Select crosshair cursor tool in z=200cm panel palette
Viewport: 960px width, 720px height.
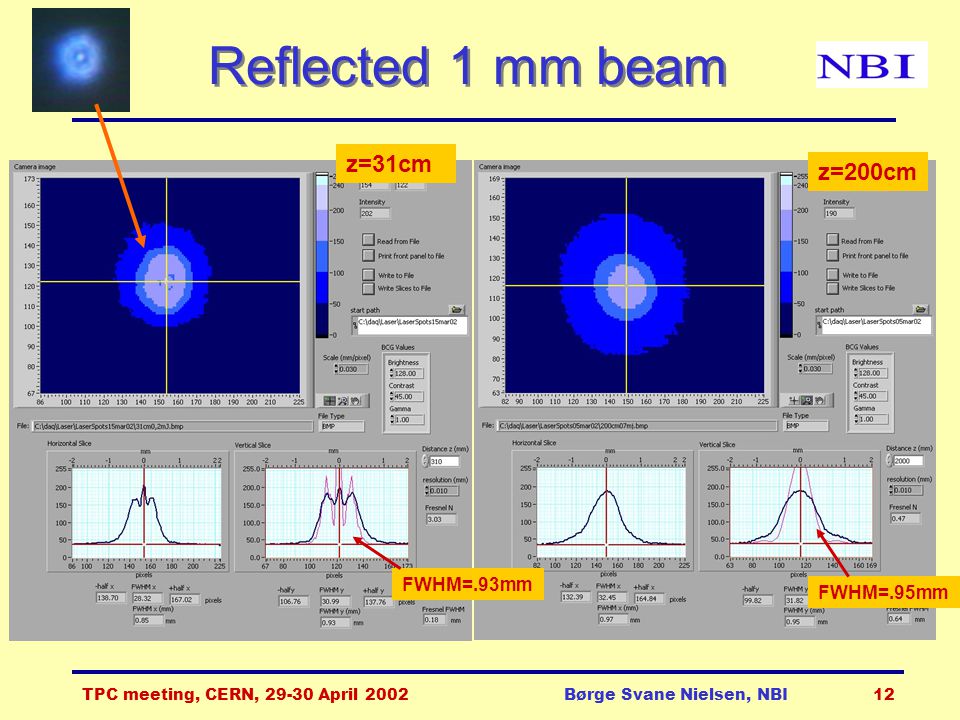(794, 400)
